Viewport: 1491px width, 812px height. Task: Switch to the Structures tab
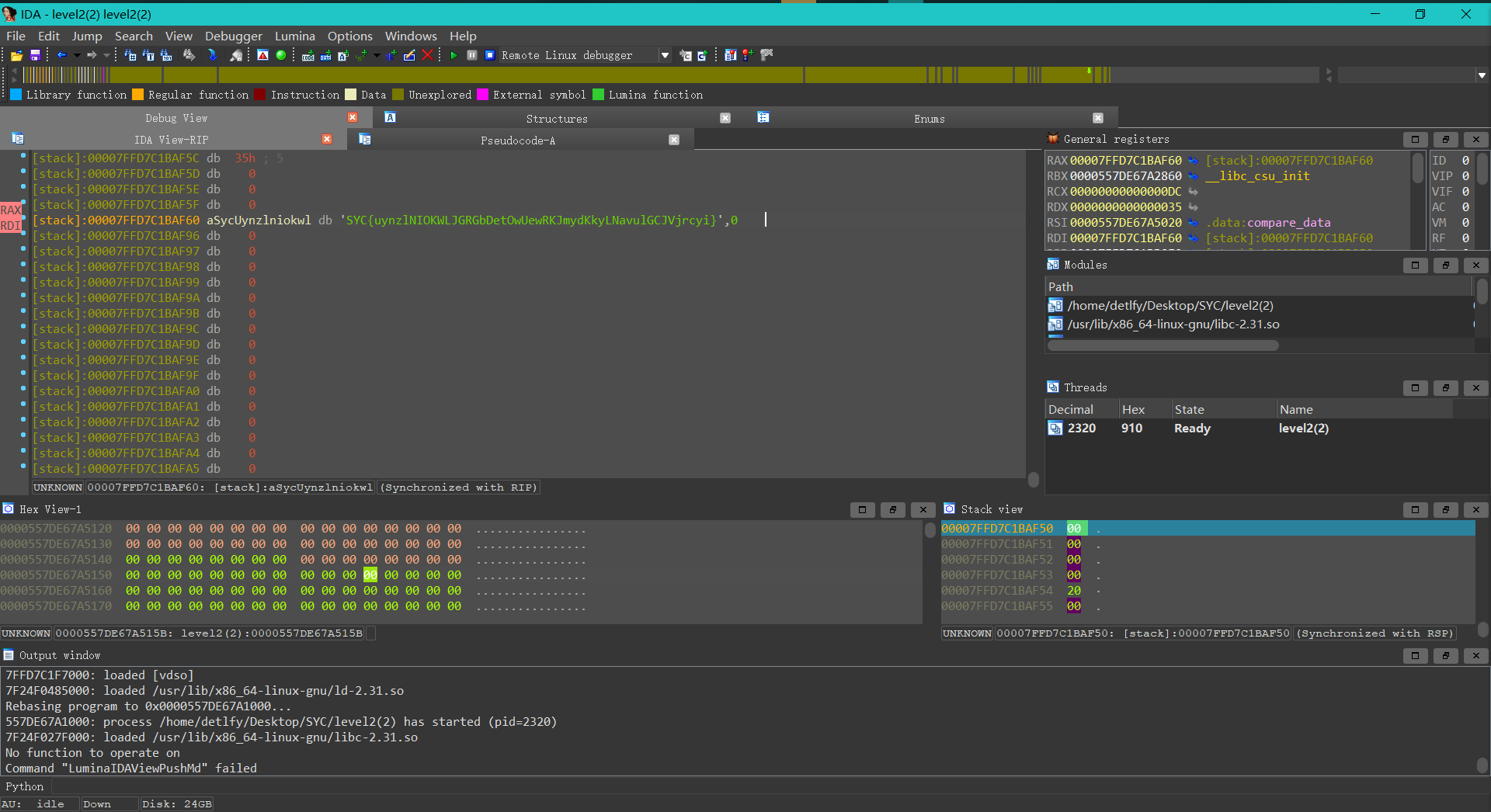[x=557, y=119]
